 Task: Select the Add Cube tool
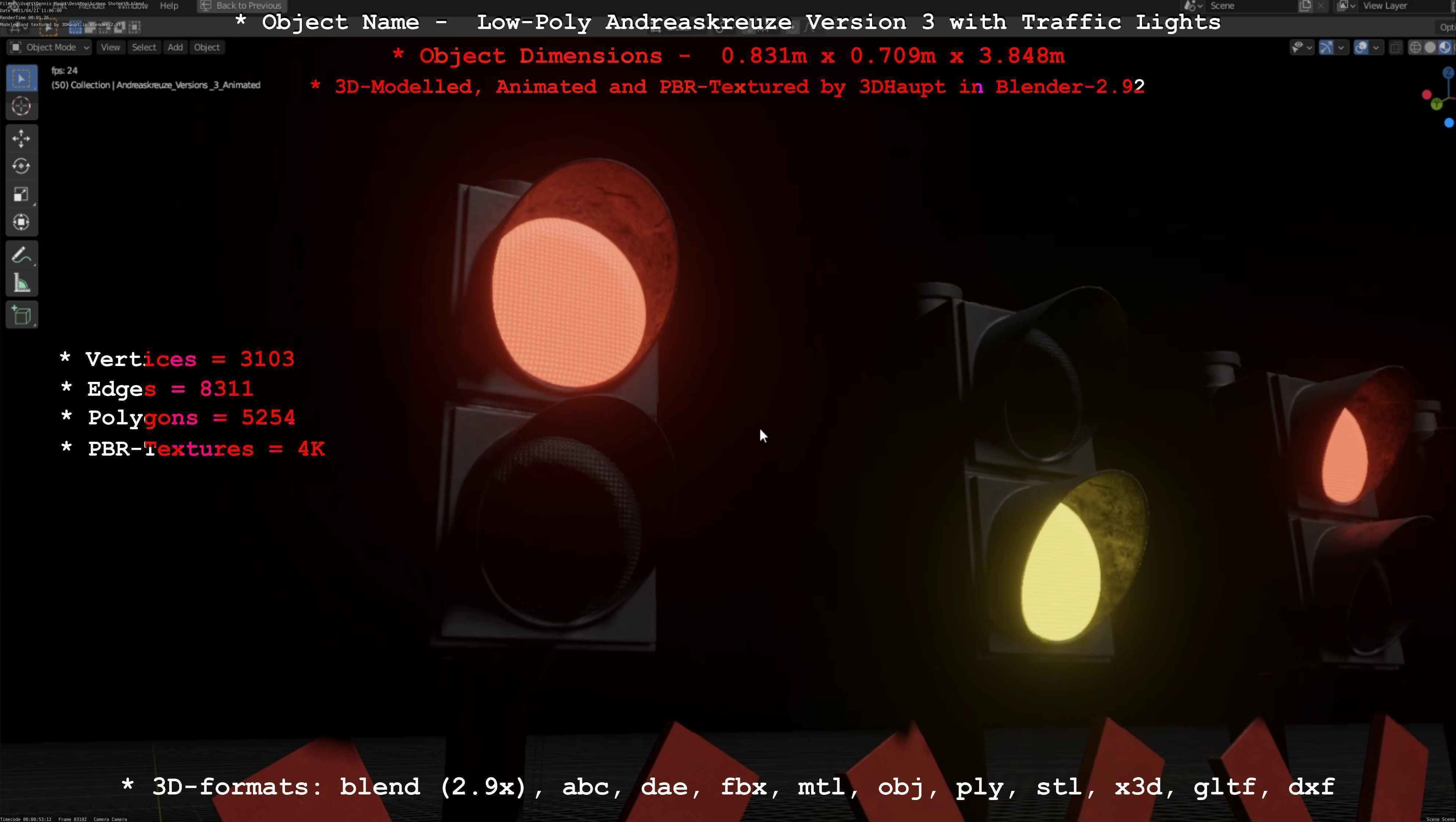[21, 315]
